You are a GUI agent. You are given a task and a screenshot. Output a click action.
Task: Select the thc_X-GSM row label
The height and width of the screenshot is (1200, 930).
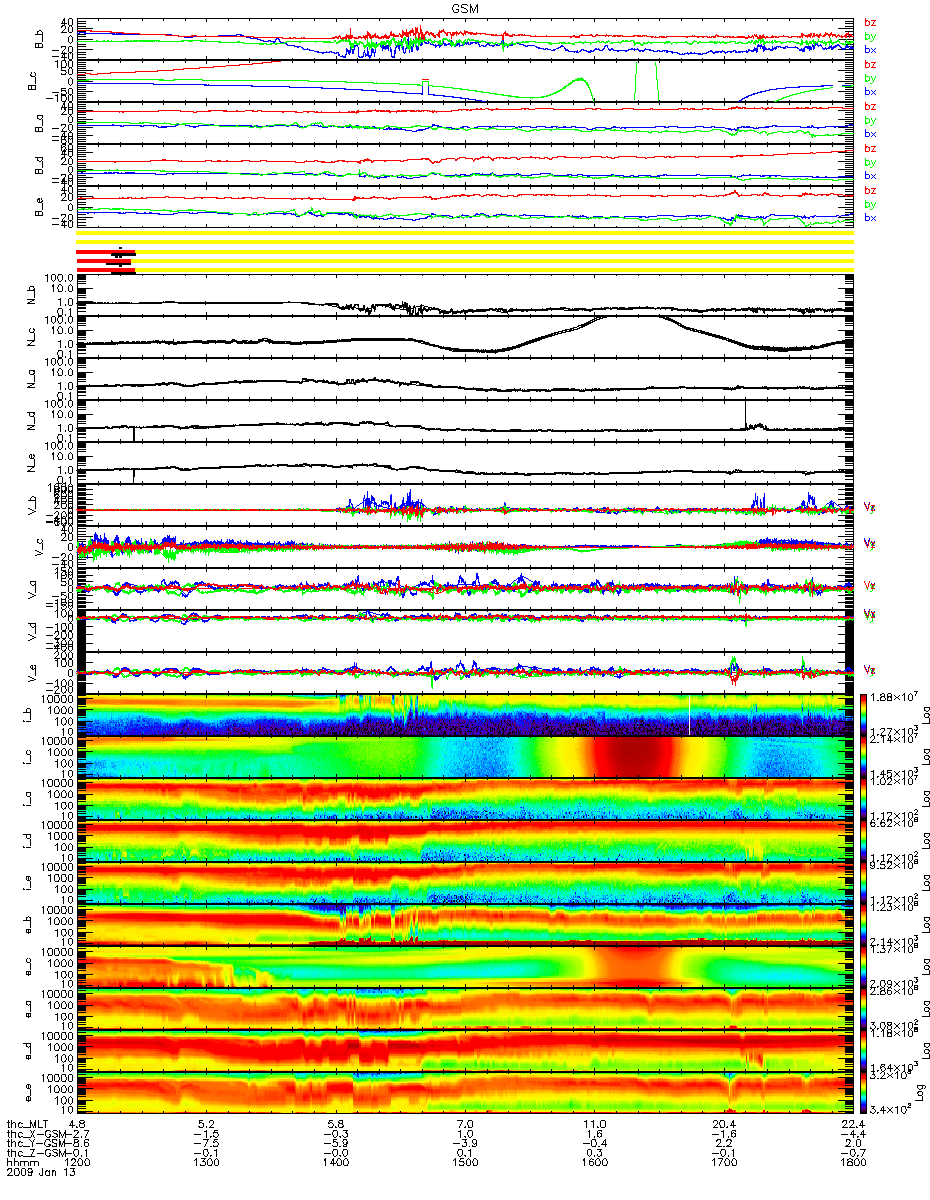37,1135
